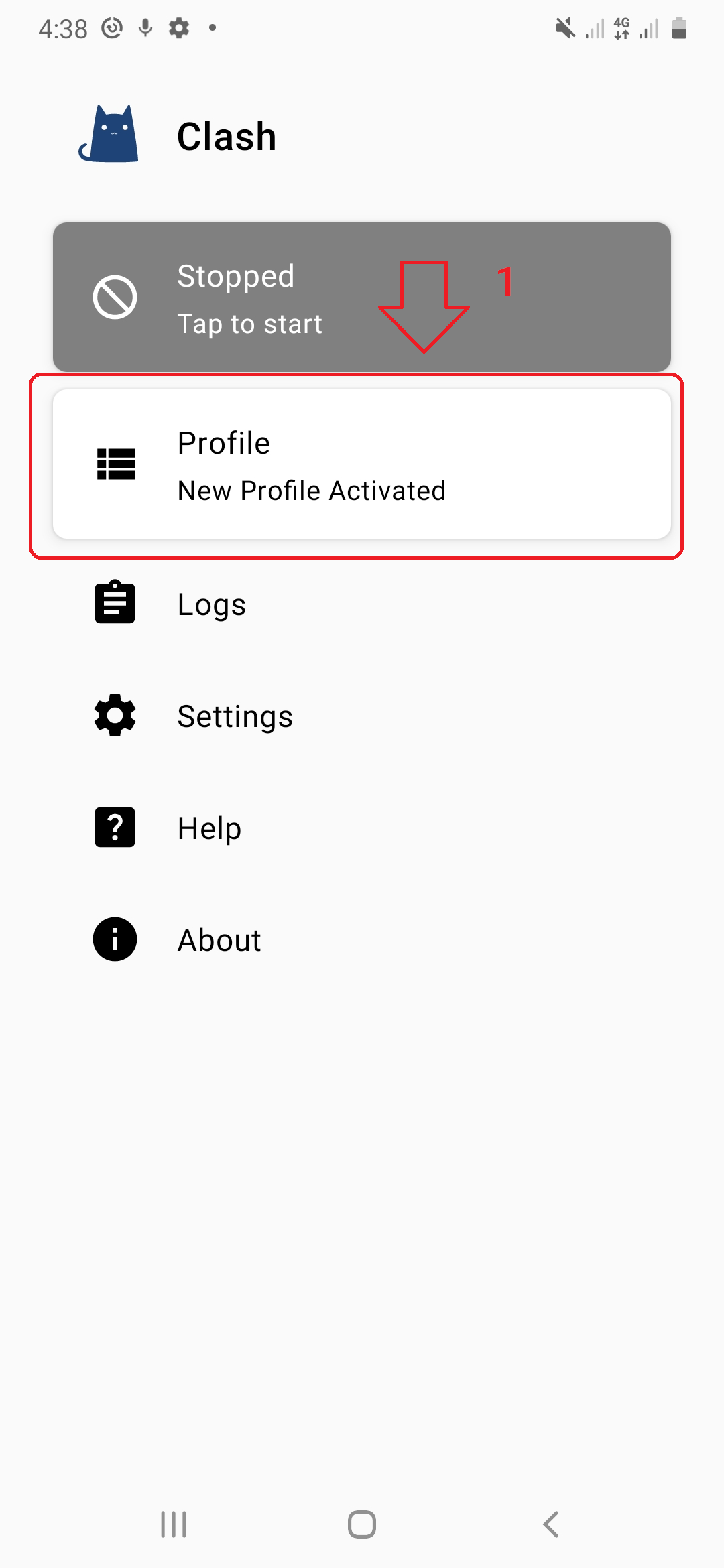Open the Help menu item
This screenshot has height=1568, width=724.
tap(209, 828)
